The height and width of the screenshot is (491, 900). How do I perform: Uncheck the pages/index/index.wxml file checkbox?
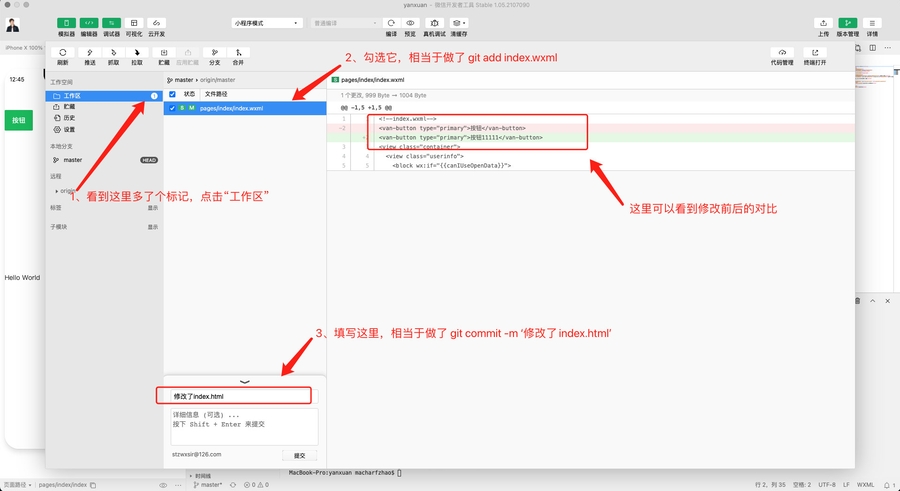172,108
